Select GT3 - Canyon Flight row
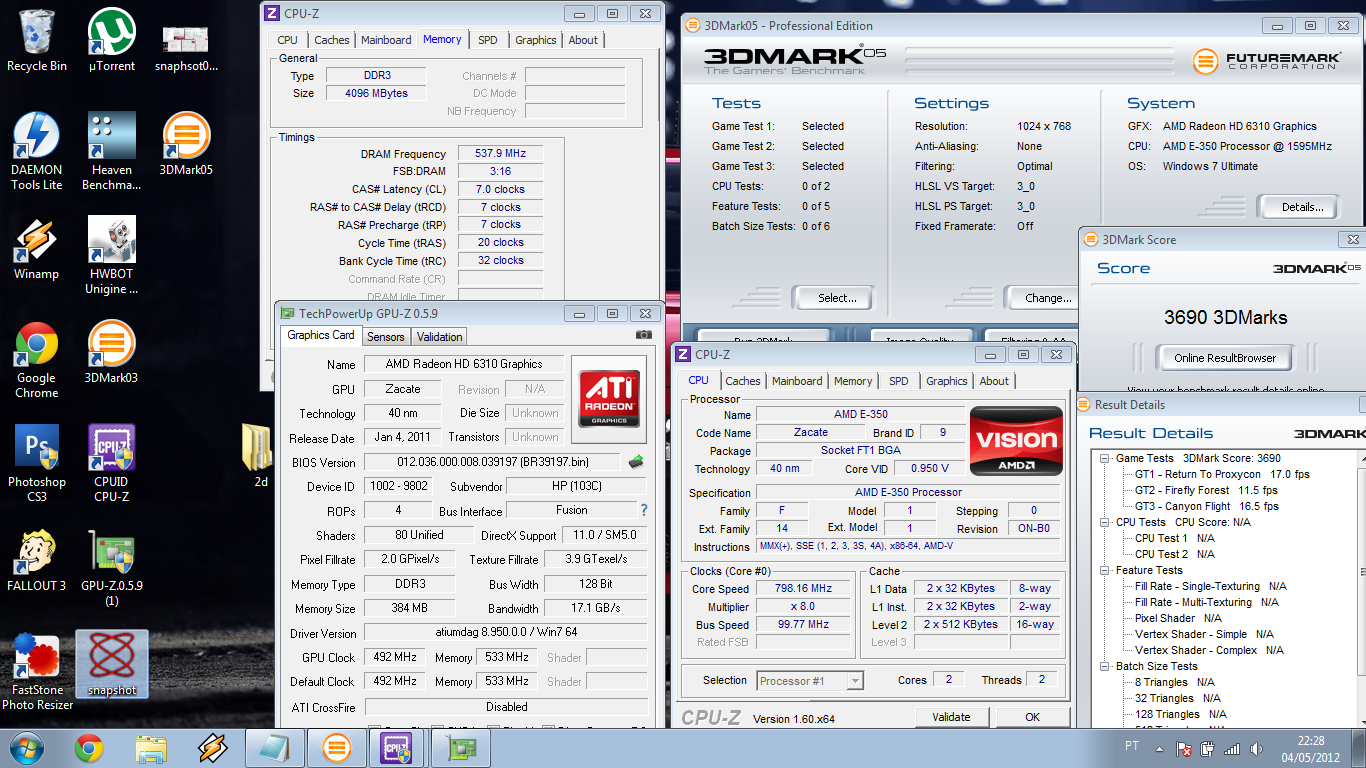The image size is (1366, 768). point(1207,506)
